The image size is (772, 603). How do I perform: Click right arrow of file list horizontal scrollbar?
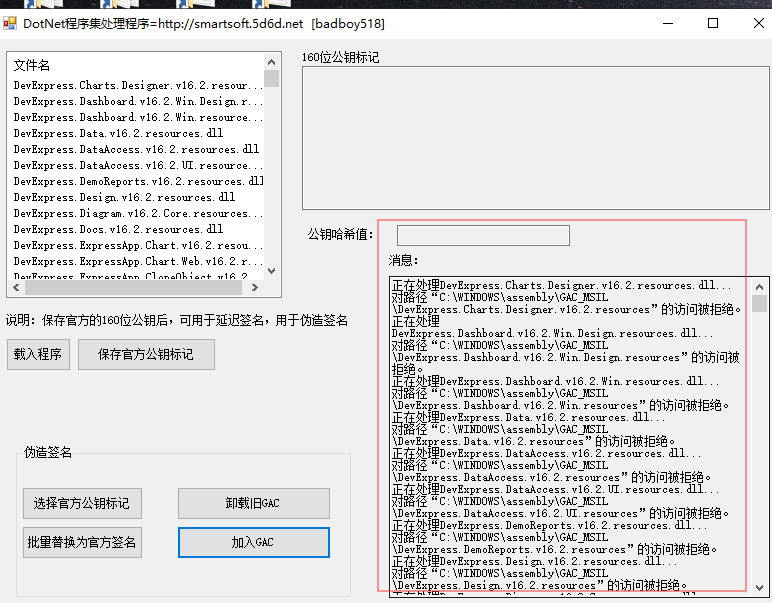pos(255,287)
